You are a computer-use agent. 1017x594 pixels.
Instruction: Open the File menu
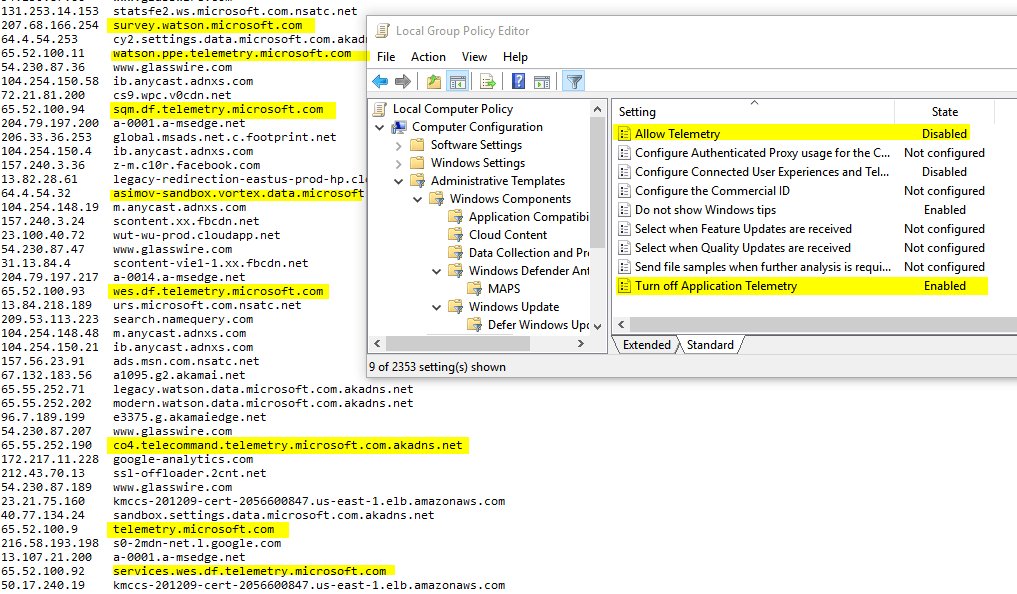(386, 57)
